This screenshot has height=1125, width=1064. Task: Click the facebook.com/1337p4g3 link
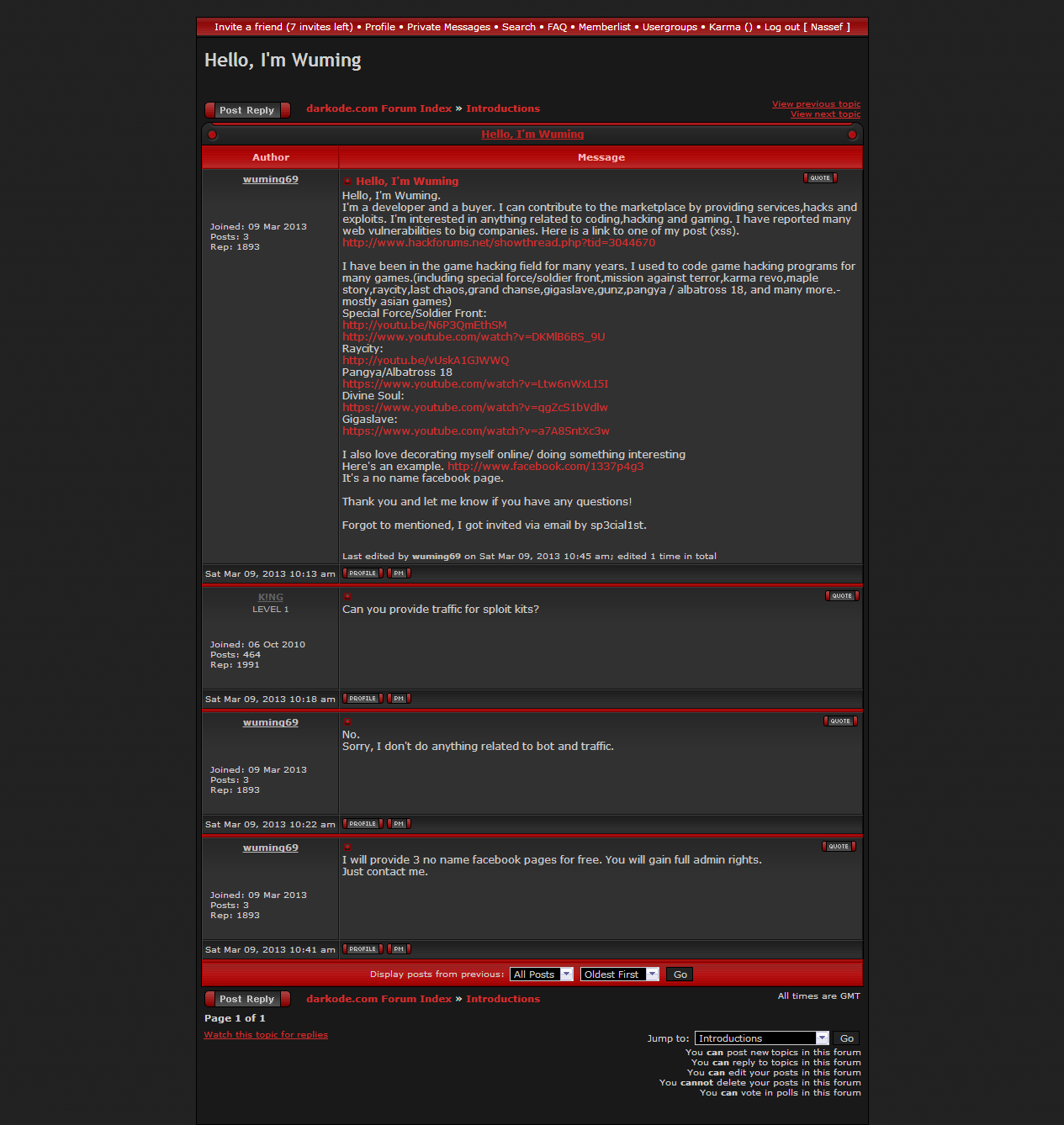[545, 467]
